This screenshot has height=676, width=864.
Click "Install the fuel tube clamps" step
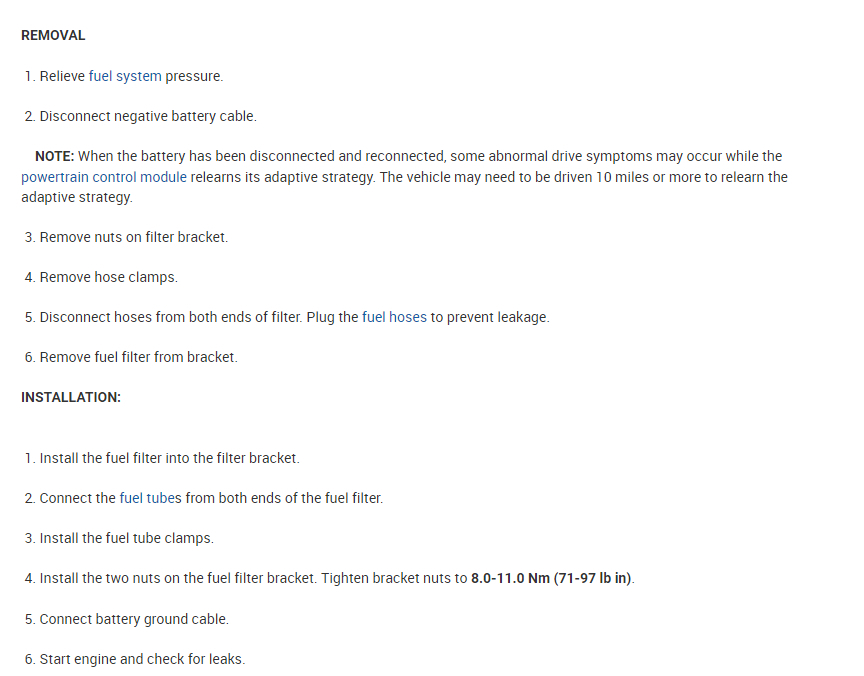[x=126, y=538]
